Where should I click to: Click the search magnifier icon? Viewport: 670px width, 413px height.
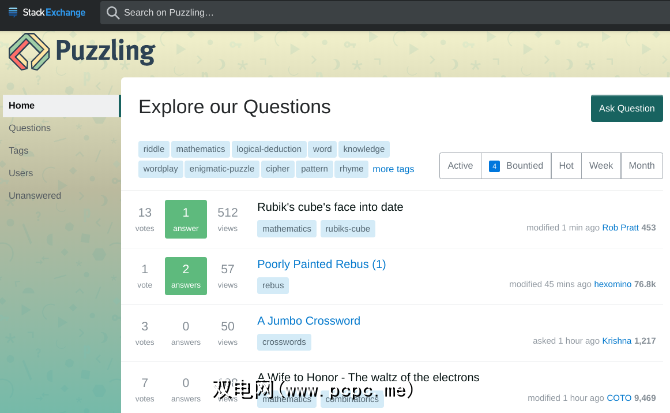(x=113, y=12)
